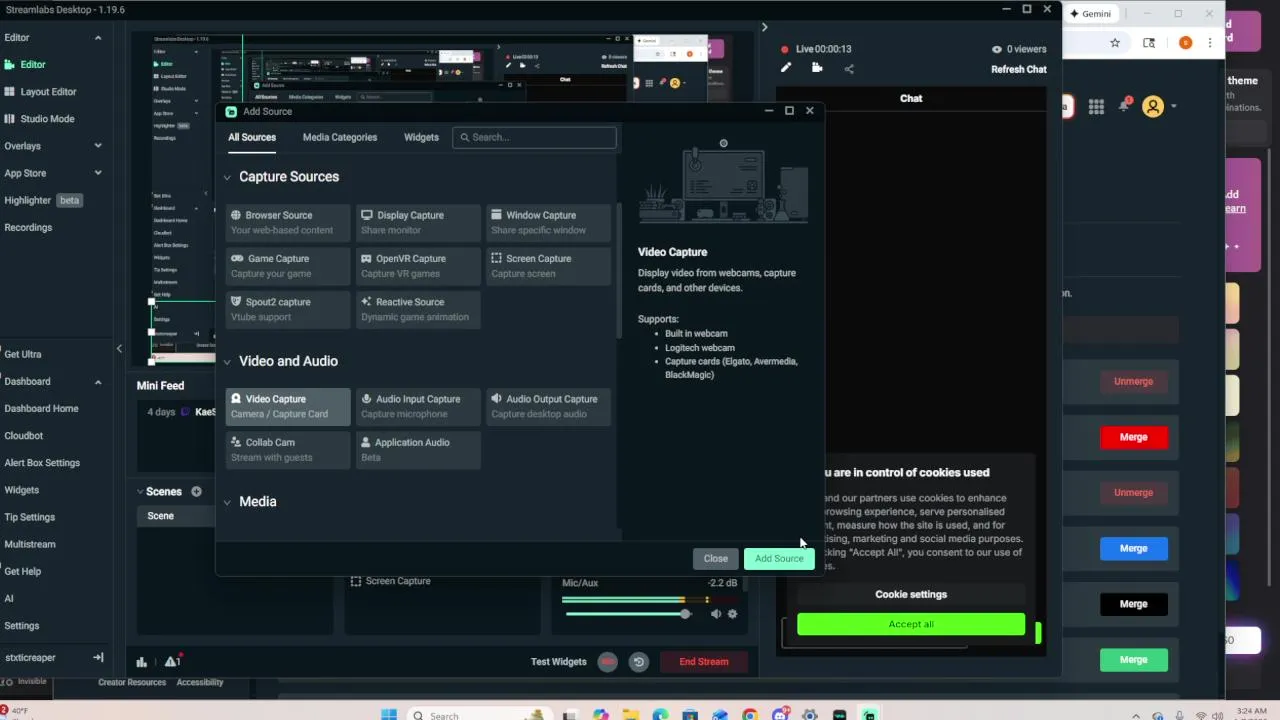
Task: Click the Chrome icon in taskbar
Action: tap(750, 715)
